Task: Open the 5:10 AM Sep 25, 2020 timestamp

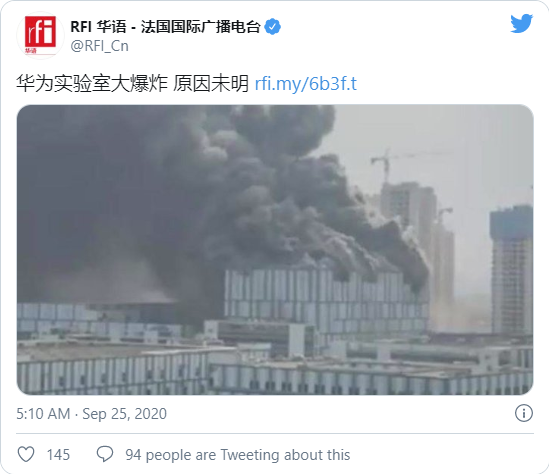Action: click(x=91, y=414)
